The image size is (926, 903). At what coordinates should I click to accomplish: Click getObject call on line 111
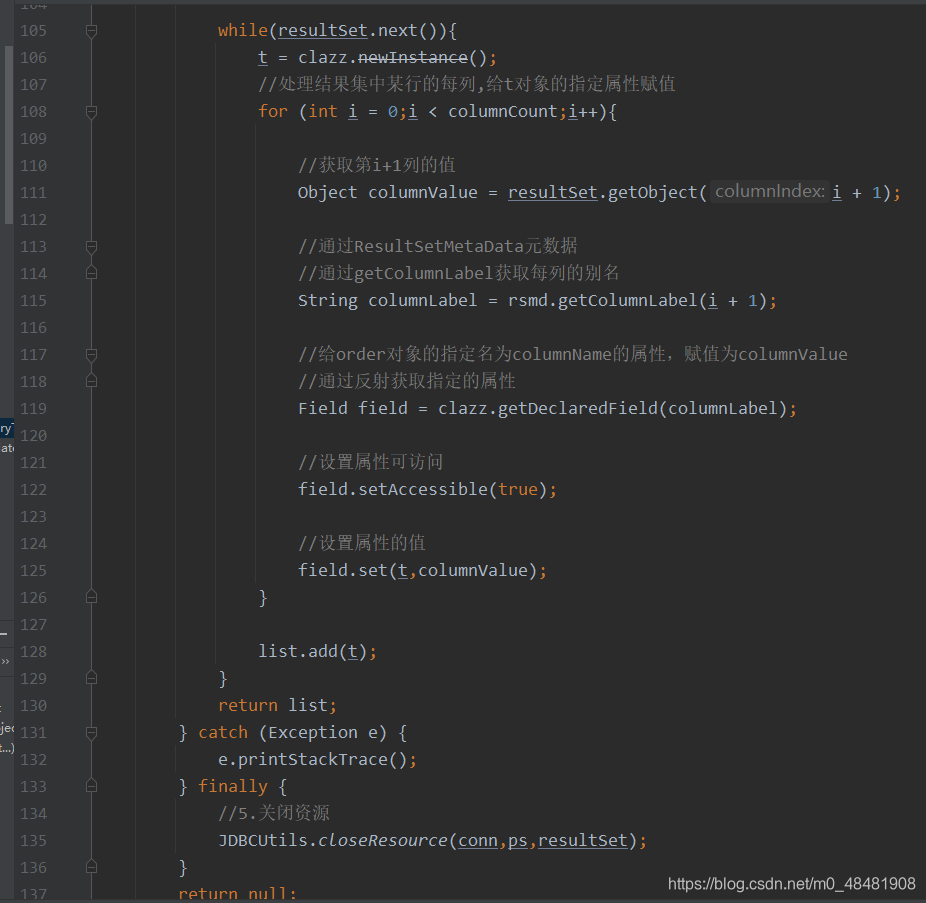(x=653, y=193)
